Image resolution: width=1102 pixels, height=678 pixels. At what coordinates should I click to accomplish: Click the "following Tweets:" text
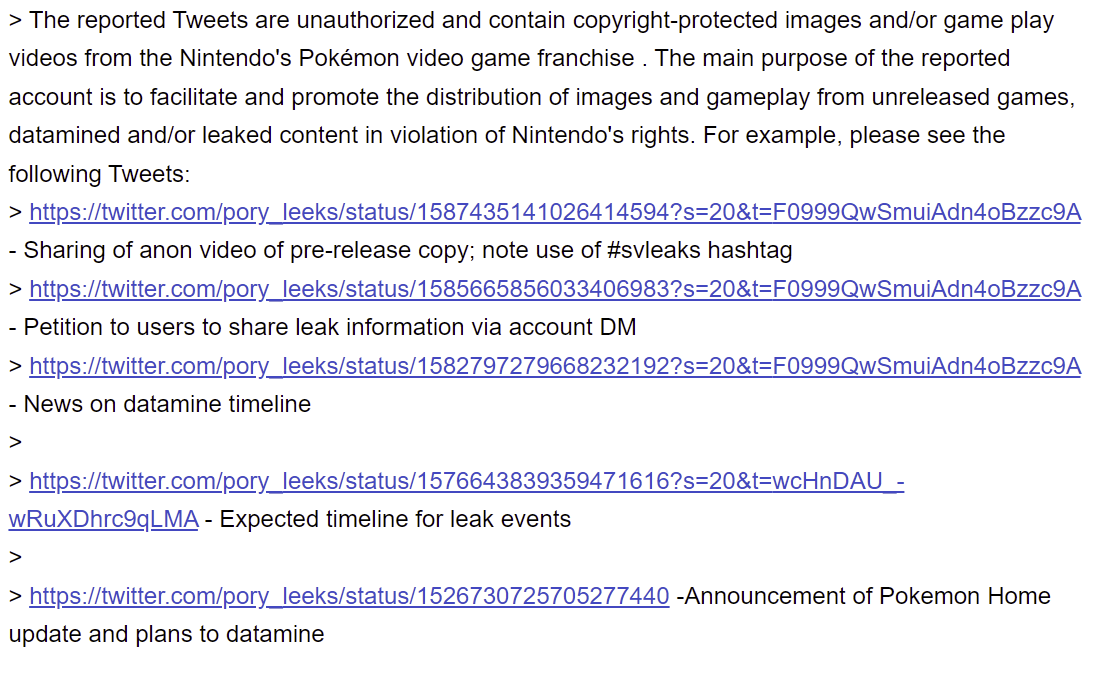pyautogui.click(x=99, y=174)
